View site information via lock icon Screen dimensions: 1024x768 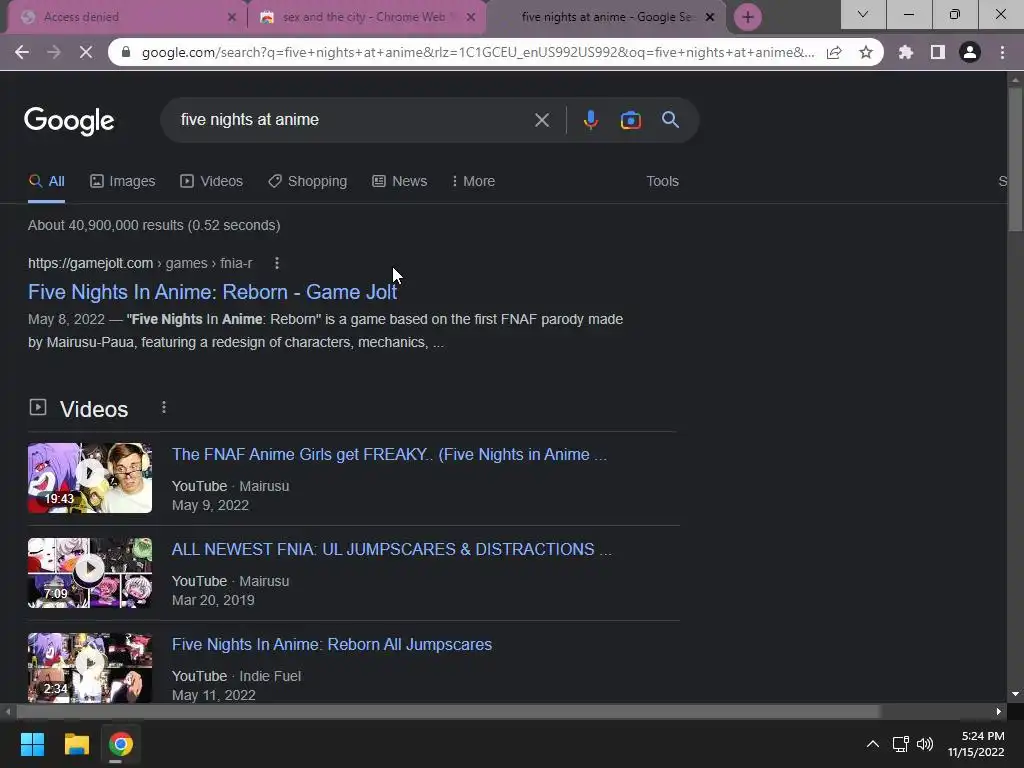click(126, 52)
